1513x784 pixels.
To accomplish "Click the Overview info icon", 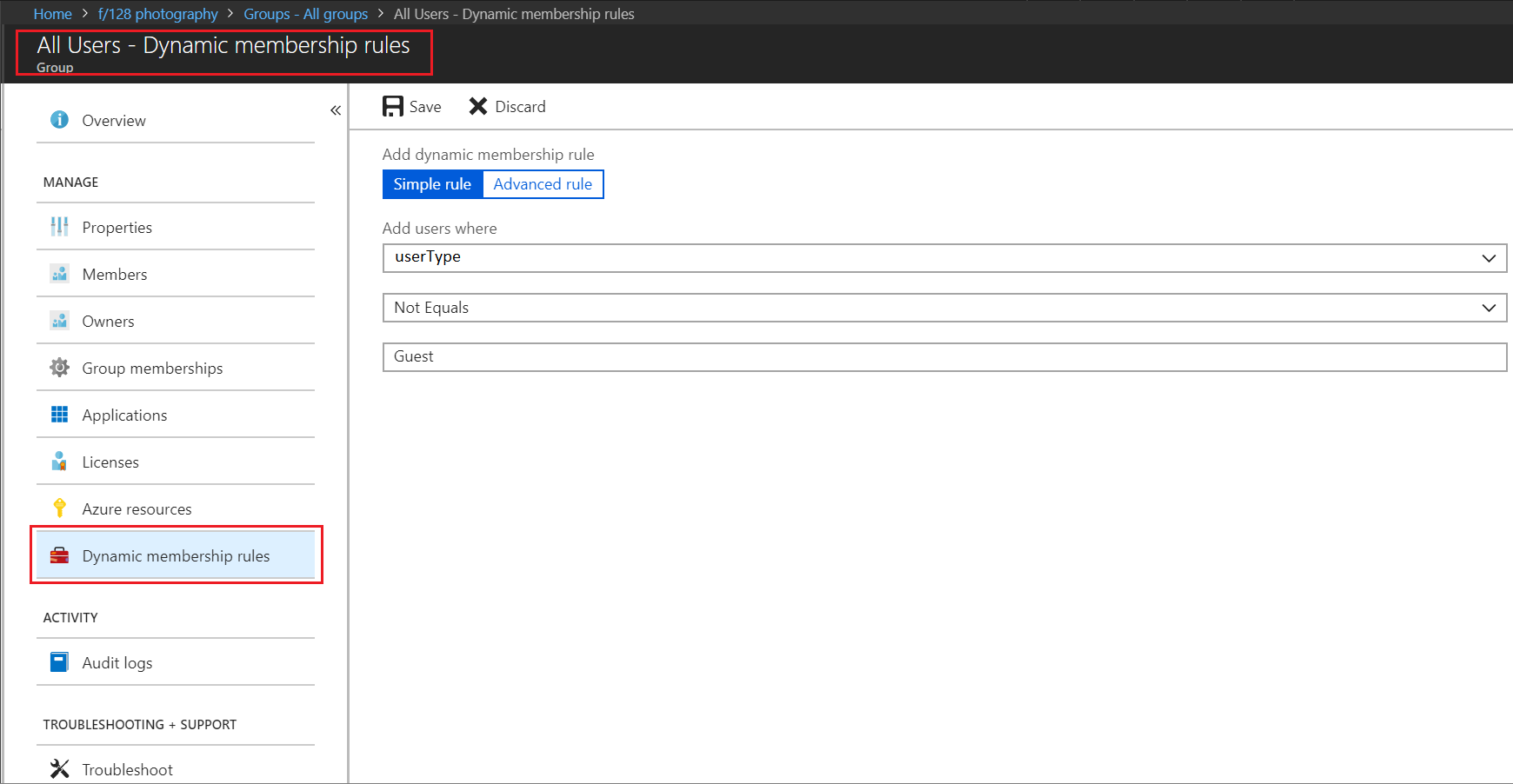I will tap(59, 120).
